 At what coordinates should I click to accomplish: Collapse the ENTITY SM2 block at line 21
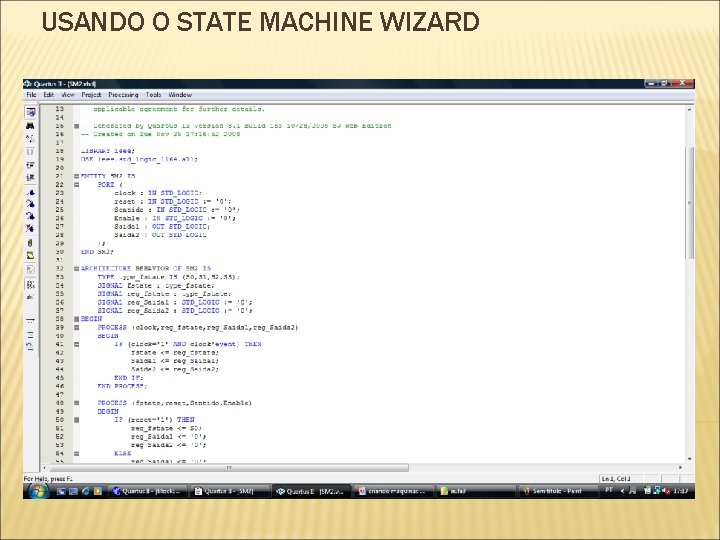click(77, 176)
